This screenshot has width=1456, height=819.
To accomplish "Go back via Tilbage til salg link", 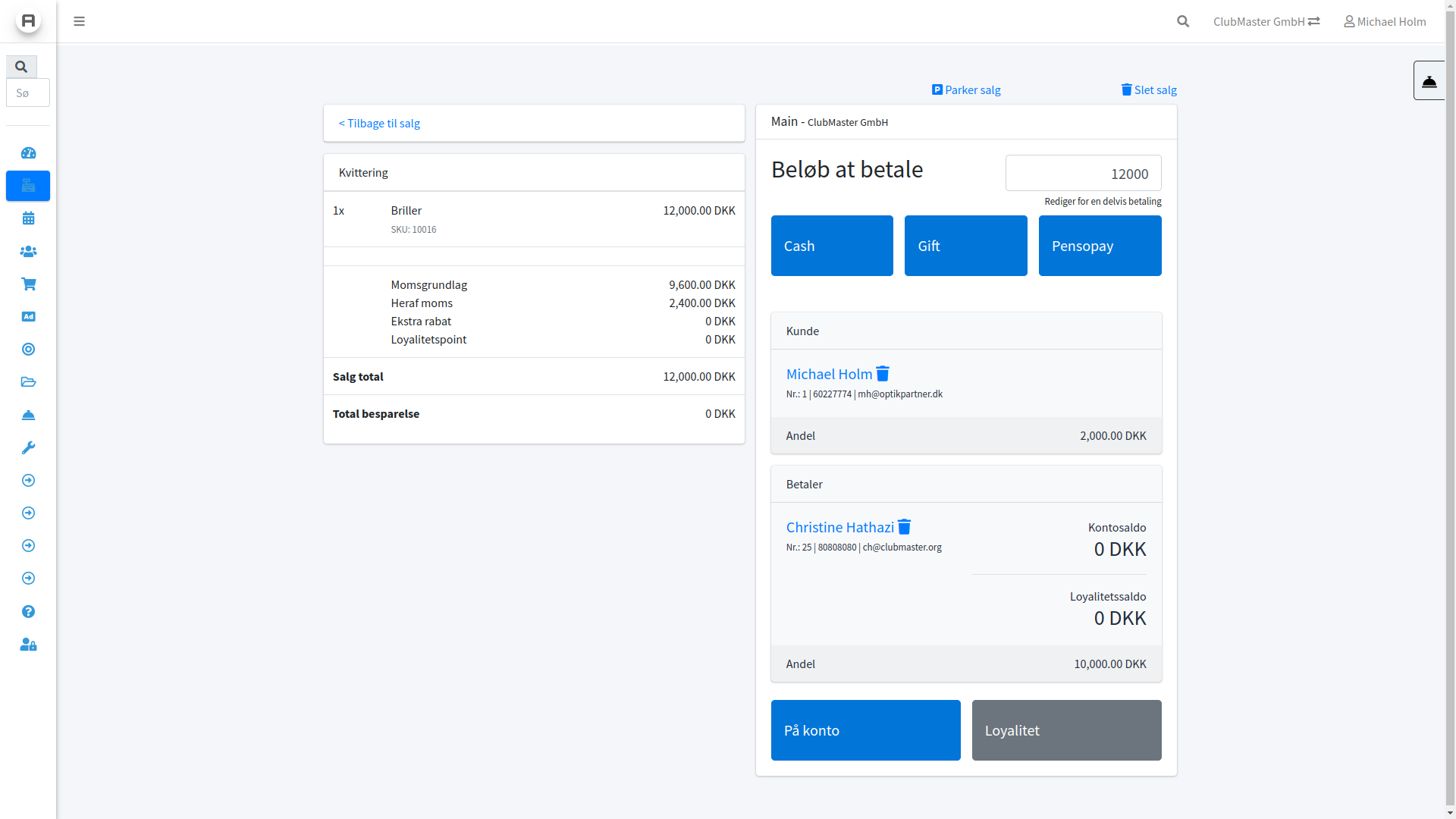I will [x=379, y=124].
